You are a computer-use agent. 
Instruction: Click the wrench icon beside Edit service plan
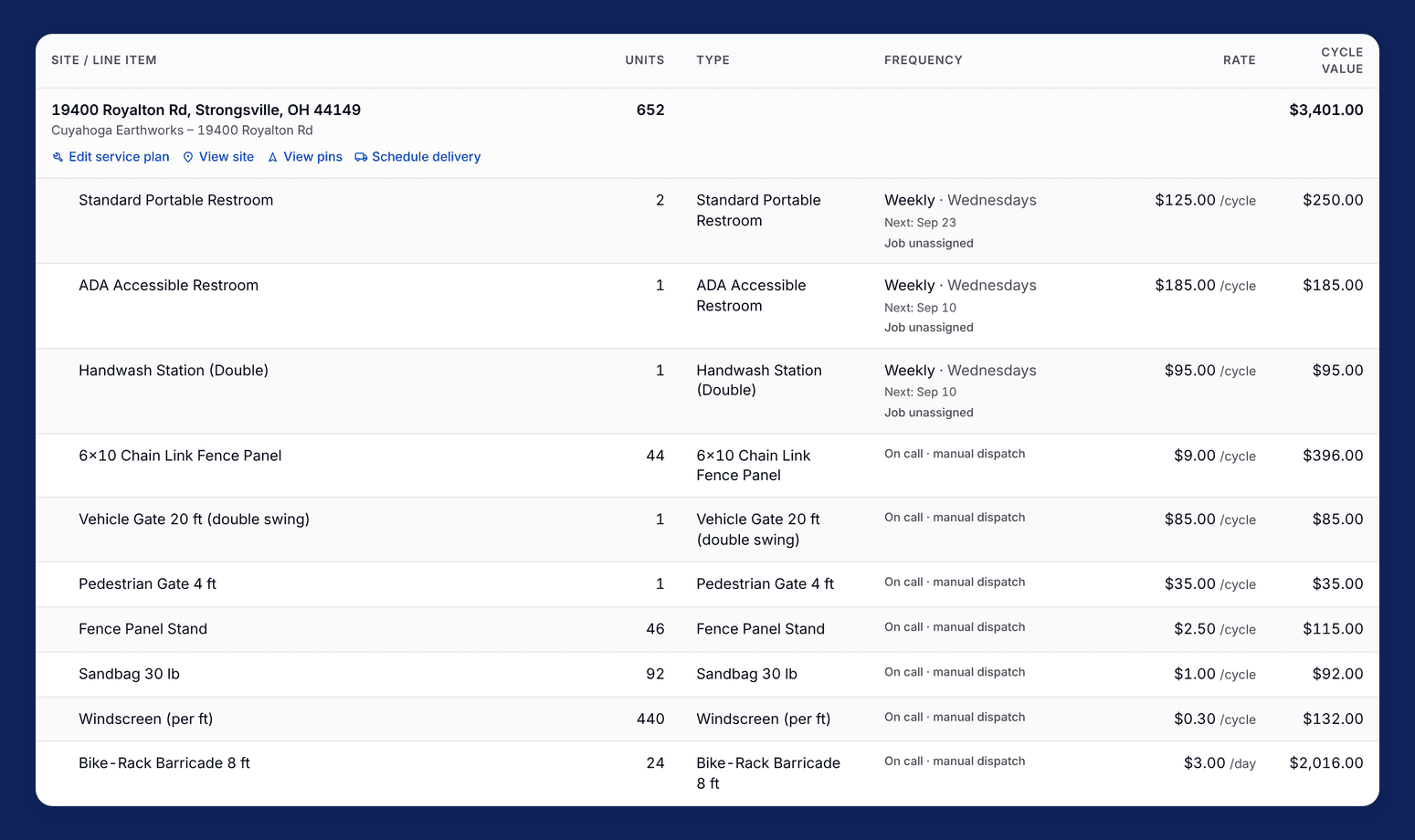58,157
